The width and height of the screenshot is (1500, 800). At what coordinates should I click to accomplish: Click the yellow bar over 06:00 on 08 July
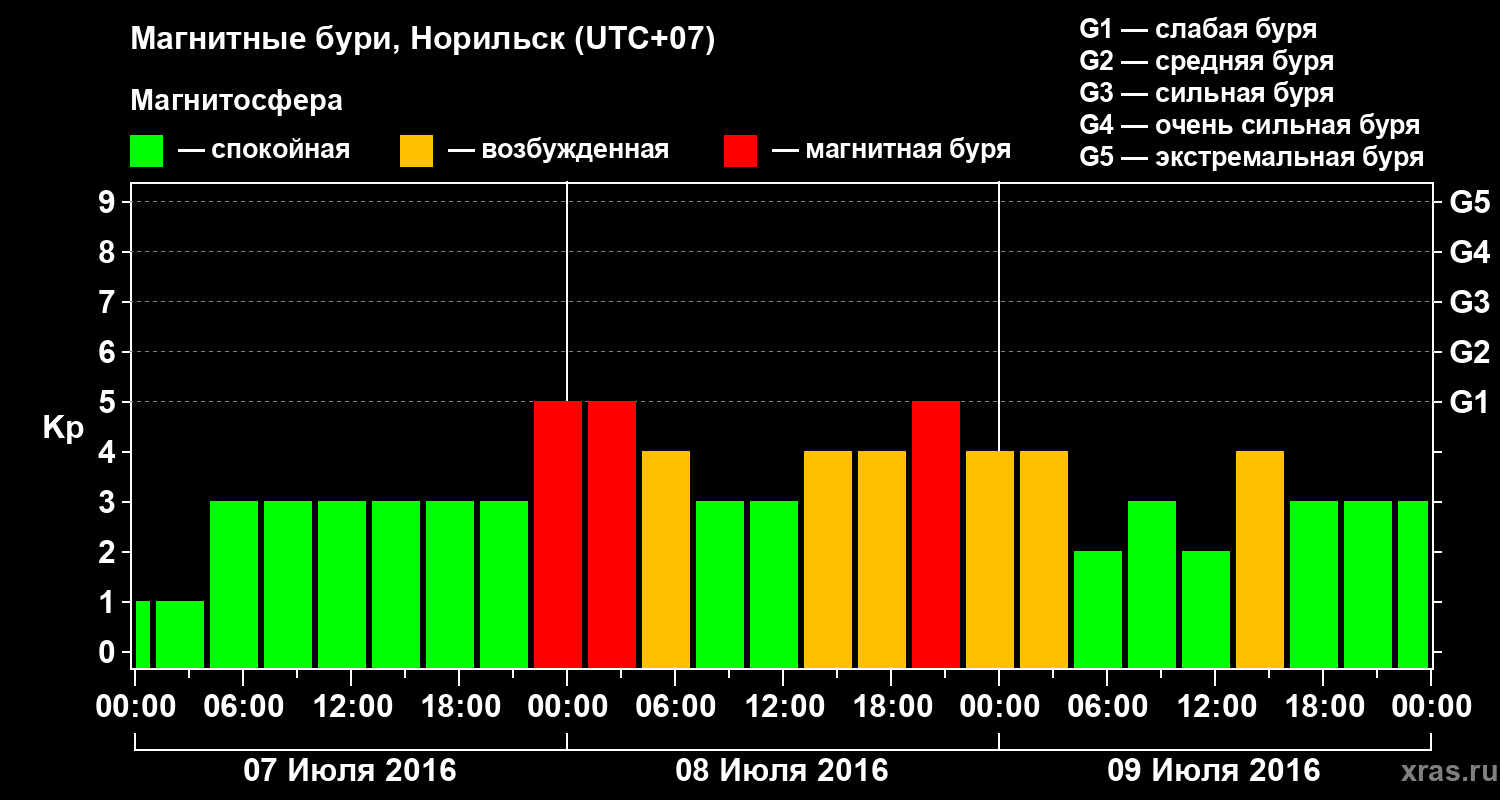(x=666, y=559)
